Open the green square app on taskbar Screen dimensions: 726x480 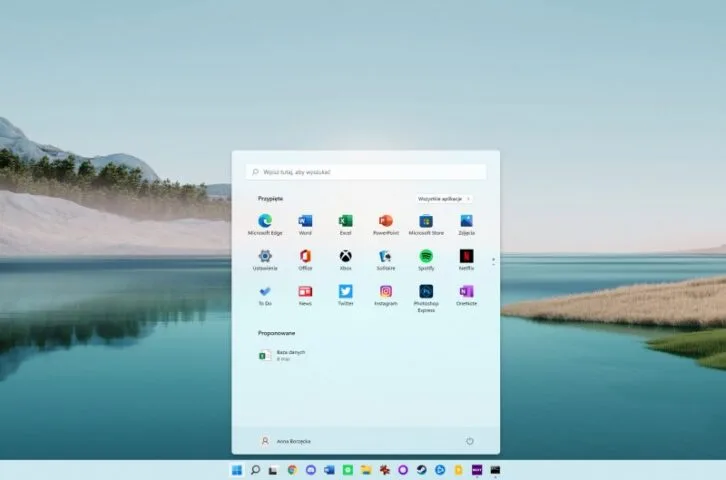pyautogui.click(x=348, y=470)
